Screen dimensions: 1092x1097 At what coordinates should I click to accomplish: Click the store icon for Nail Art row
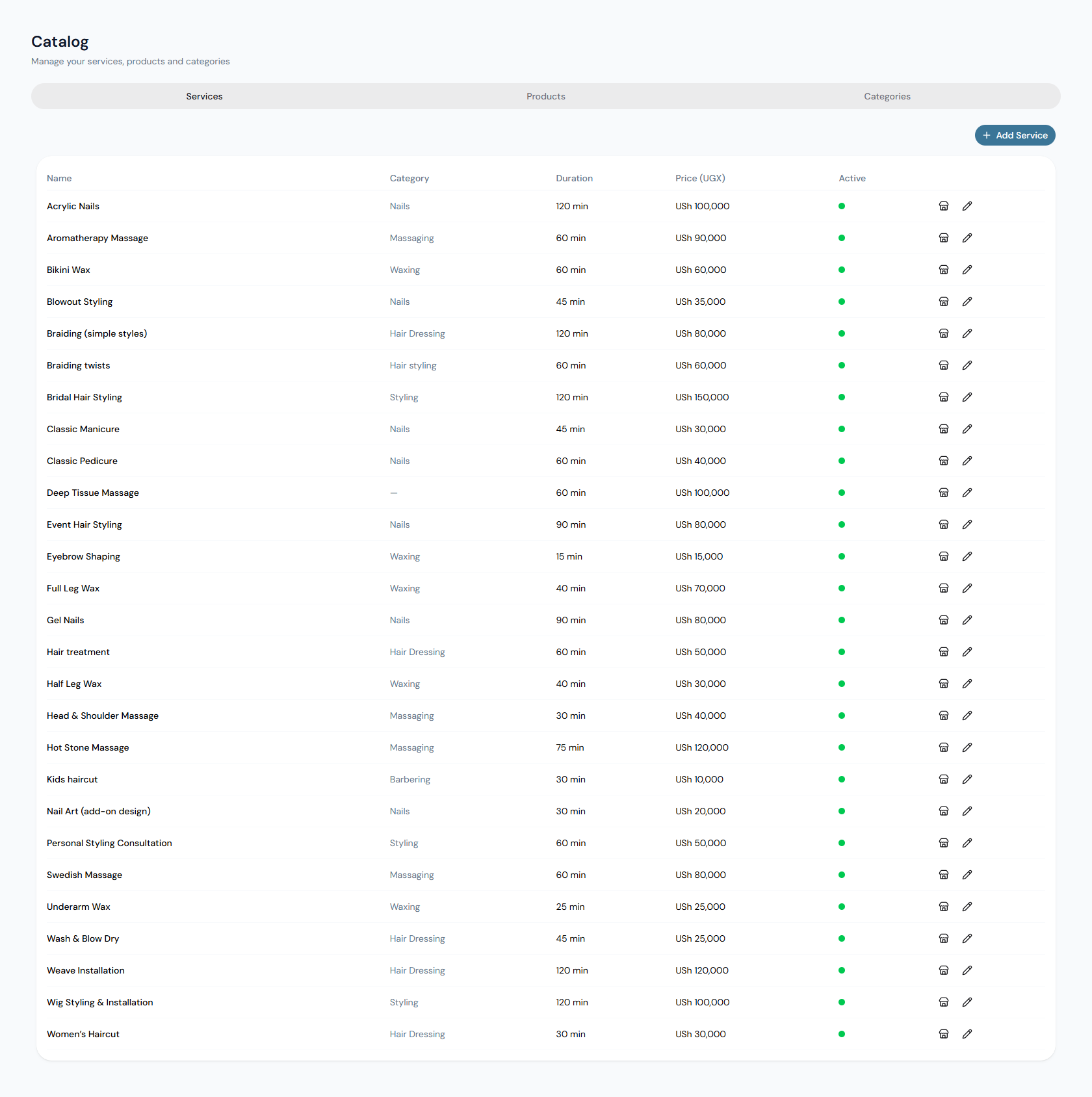(944, 811)
